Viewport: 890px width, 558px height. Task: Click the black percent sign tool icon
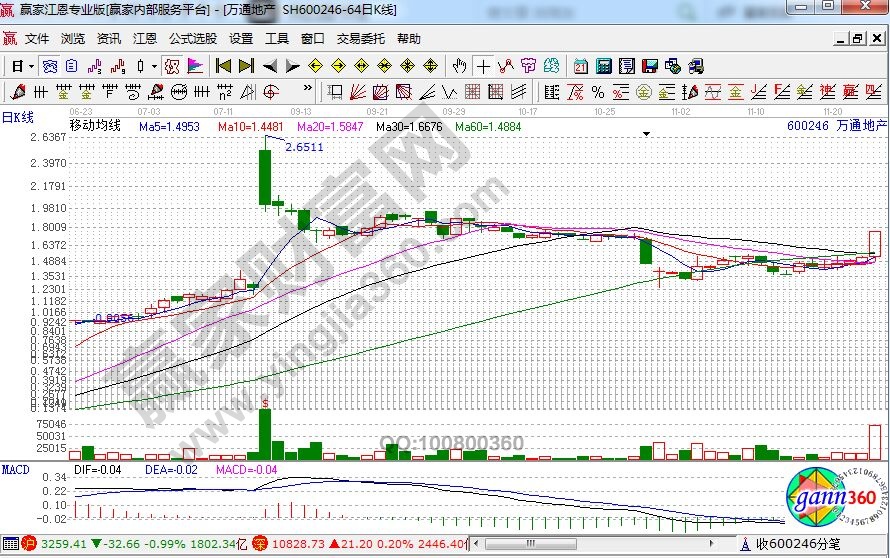[597, 93]
